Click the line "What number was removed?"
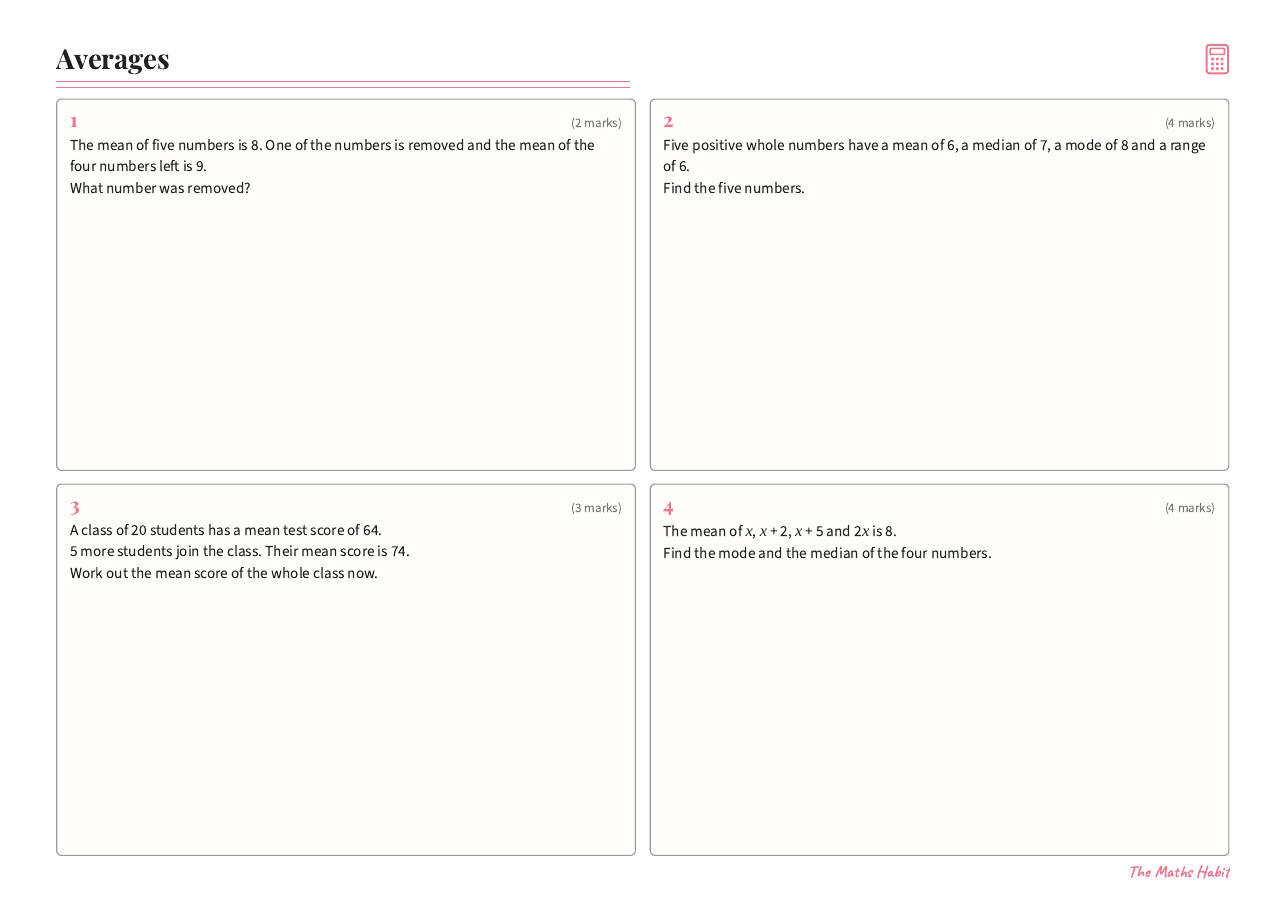The height and width of the screenshot is (909, 1287). (160, 188)
